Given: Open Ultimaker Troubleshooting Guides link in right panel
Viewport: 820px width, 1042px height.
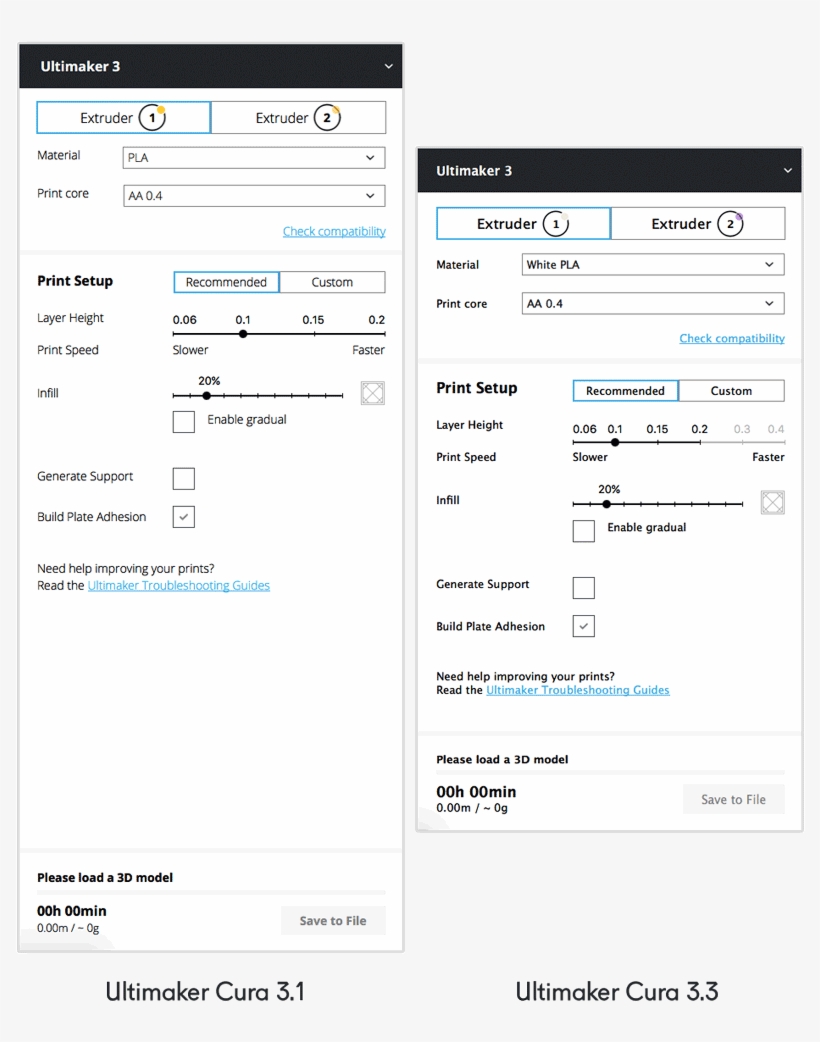Looking at the screenshot, I should pyautogui.click(x=578, y=690).
